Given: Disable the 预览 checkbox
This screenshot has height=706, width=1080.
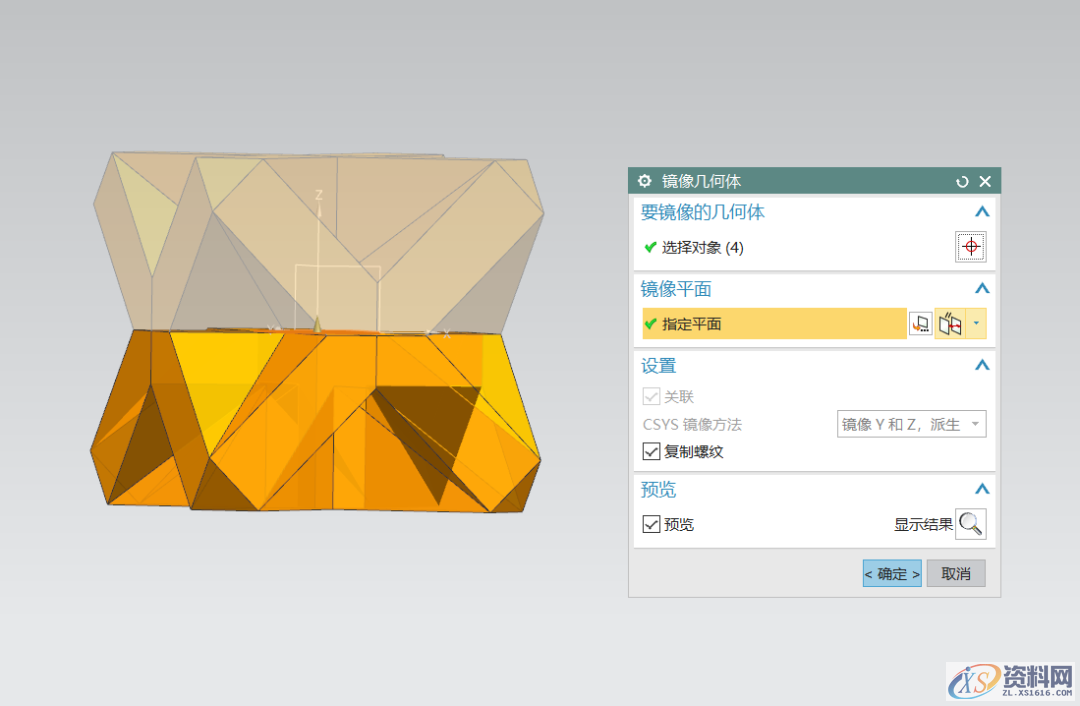Looking at the screenshot, I should pyautogui.click(x=653, y=523).
